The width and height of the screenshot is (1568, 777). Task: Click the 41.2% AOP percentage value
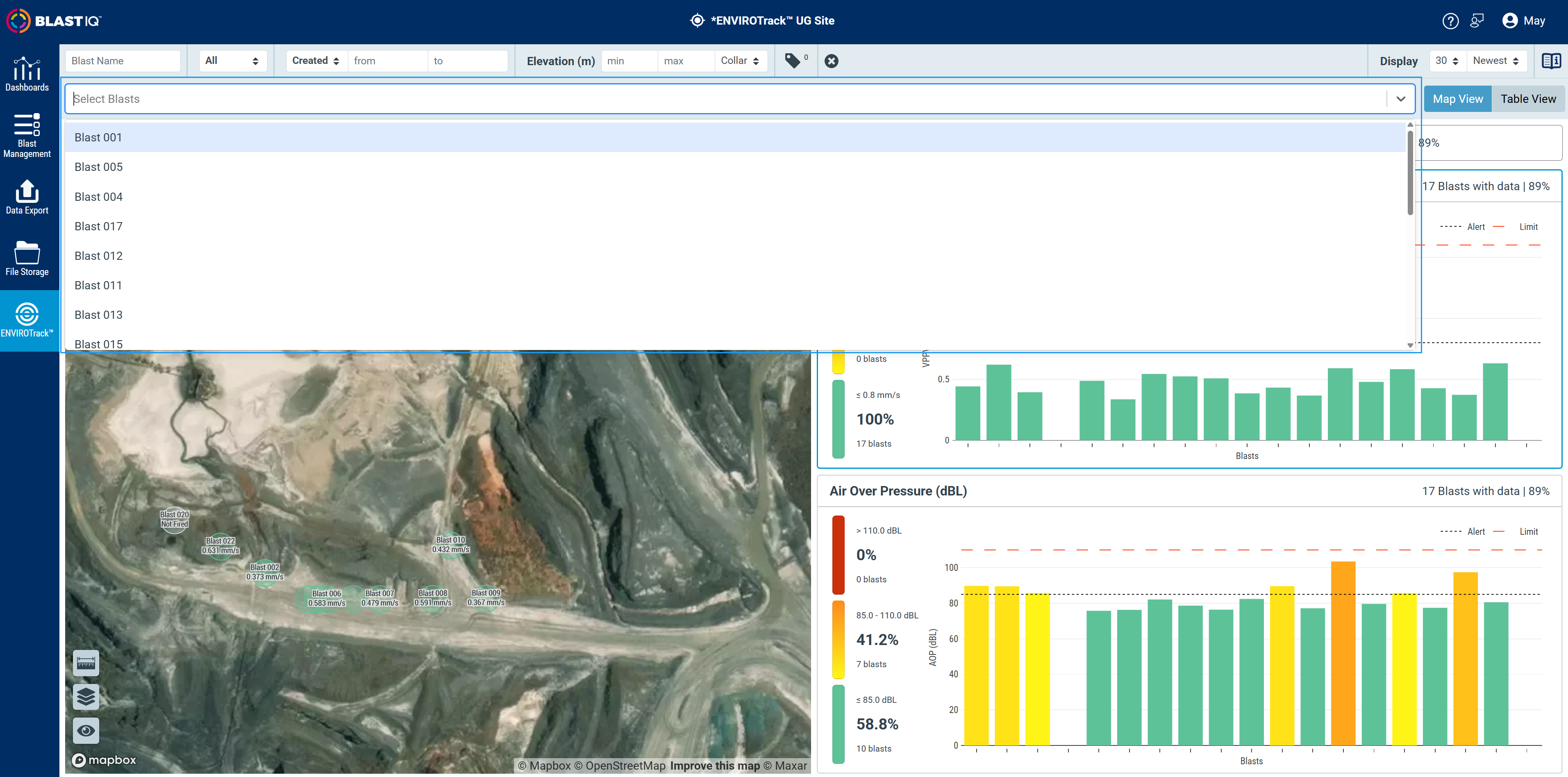tap(877, 639)
